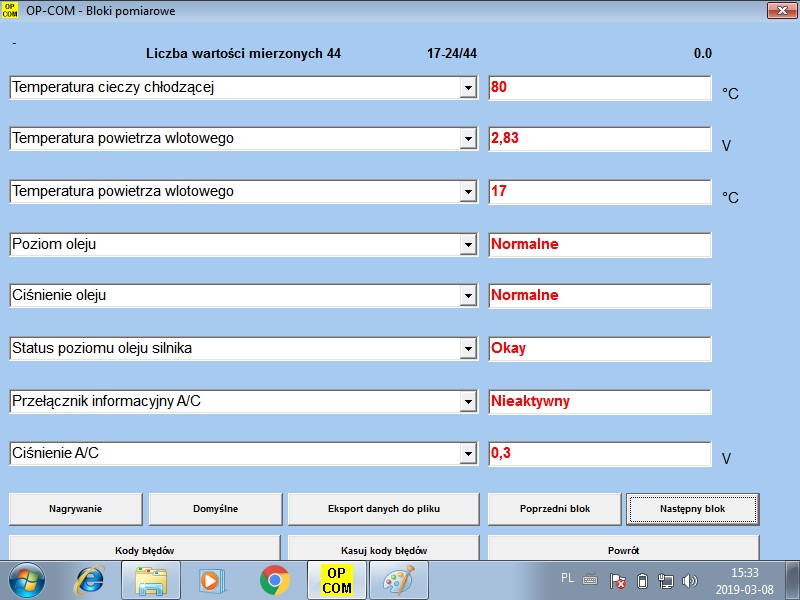The height and width of the screenshot is (600, 800).
Task: Expand the Ciśnienie A/C dropdown list
Action: 467,454
